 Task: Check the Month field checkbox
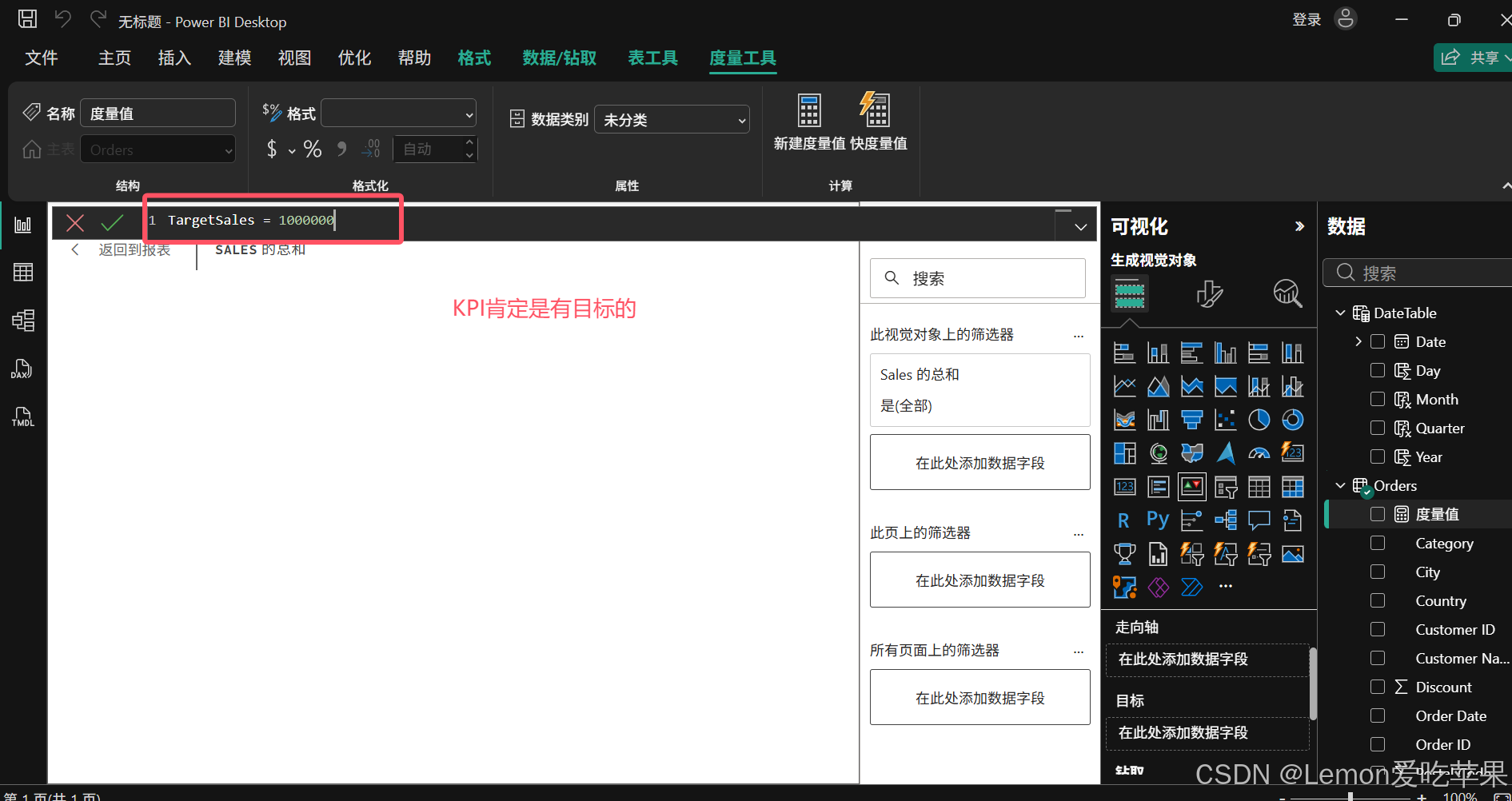pyautogui.click(x=1378, y=399)
